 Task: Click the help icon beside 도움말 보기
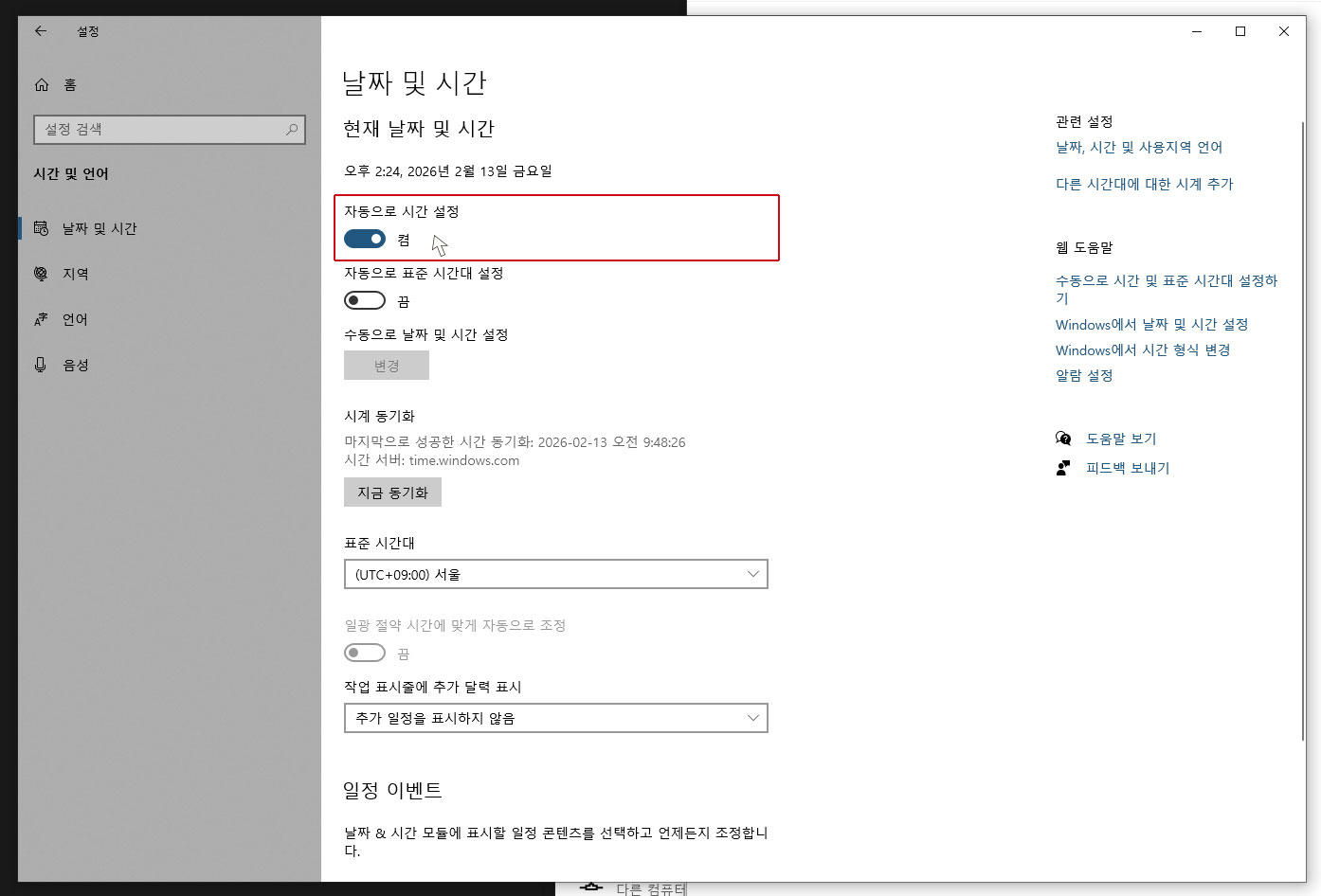pos(1062,438)
